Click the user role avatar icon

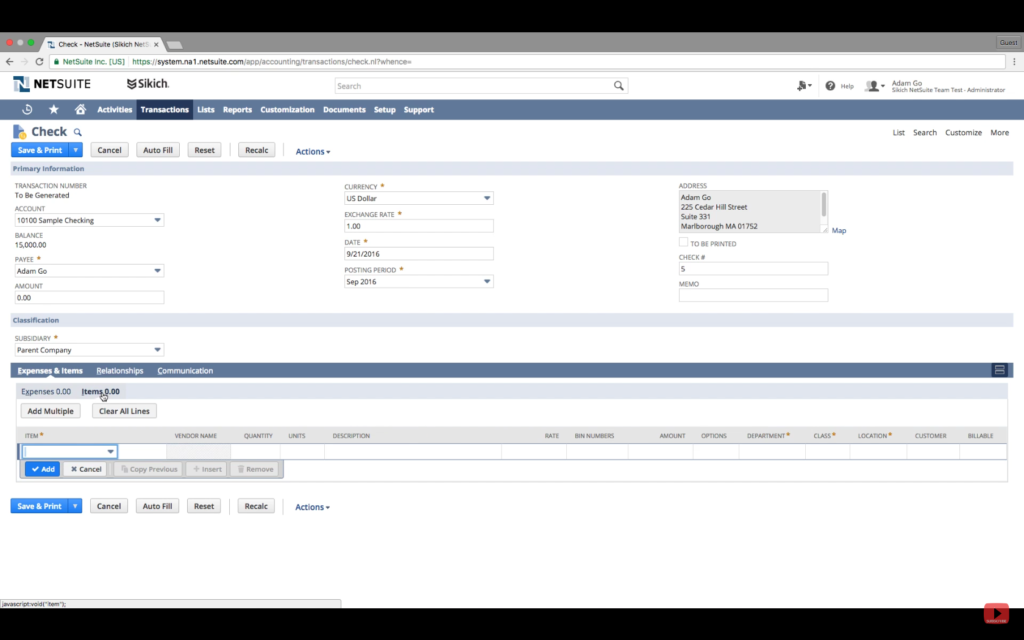(x=873, y=86)
